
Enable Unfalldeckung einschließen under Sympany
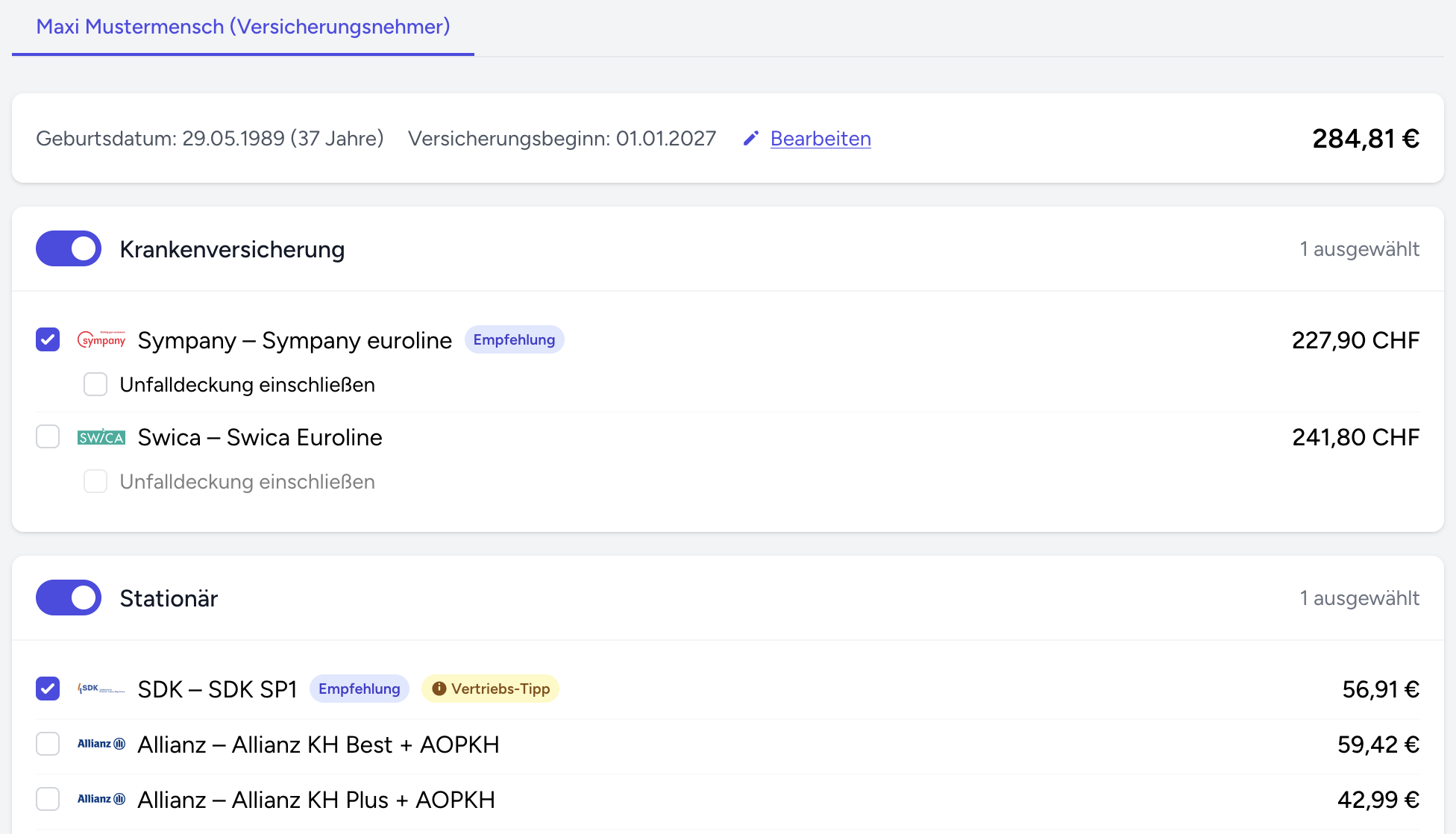coord(95,384)
